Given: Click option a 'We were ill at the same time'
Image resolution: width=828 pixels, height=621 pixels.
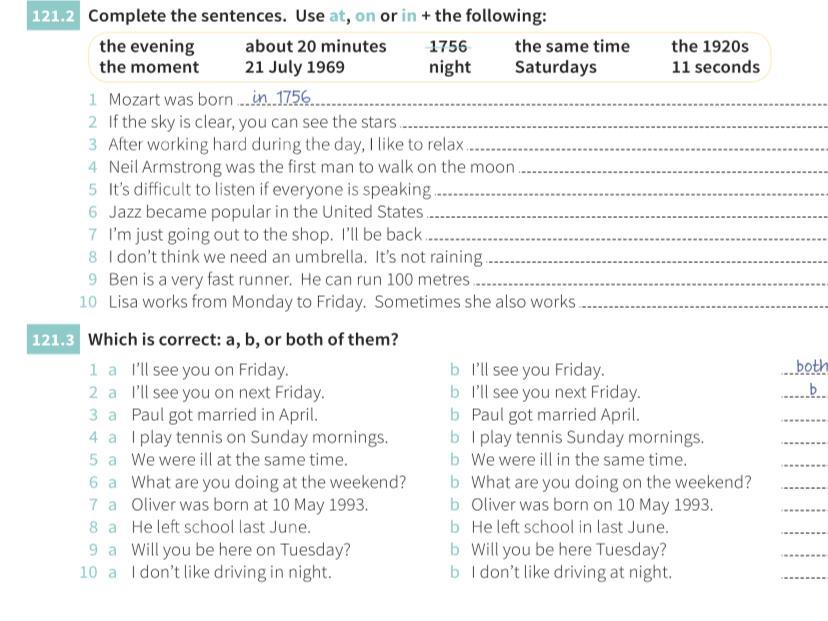Looking at the screenshot, I should [x=239, y=460].
